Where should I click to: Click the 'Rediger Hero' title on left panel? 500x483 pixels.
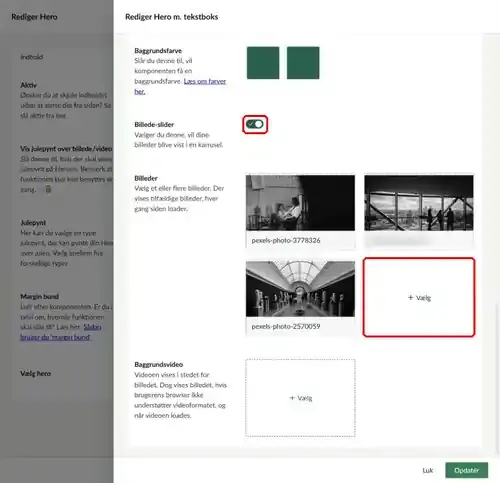pyautogui.click(x=34, y=17)
